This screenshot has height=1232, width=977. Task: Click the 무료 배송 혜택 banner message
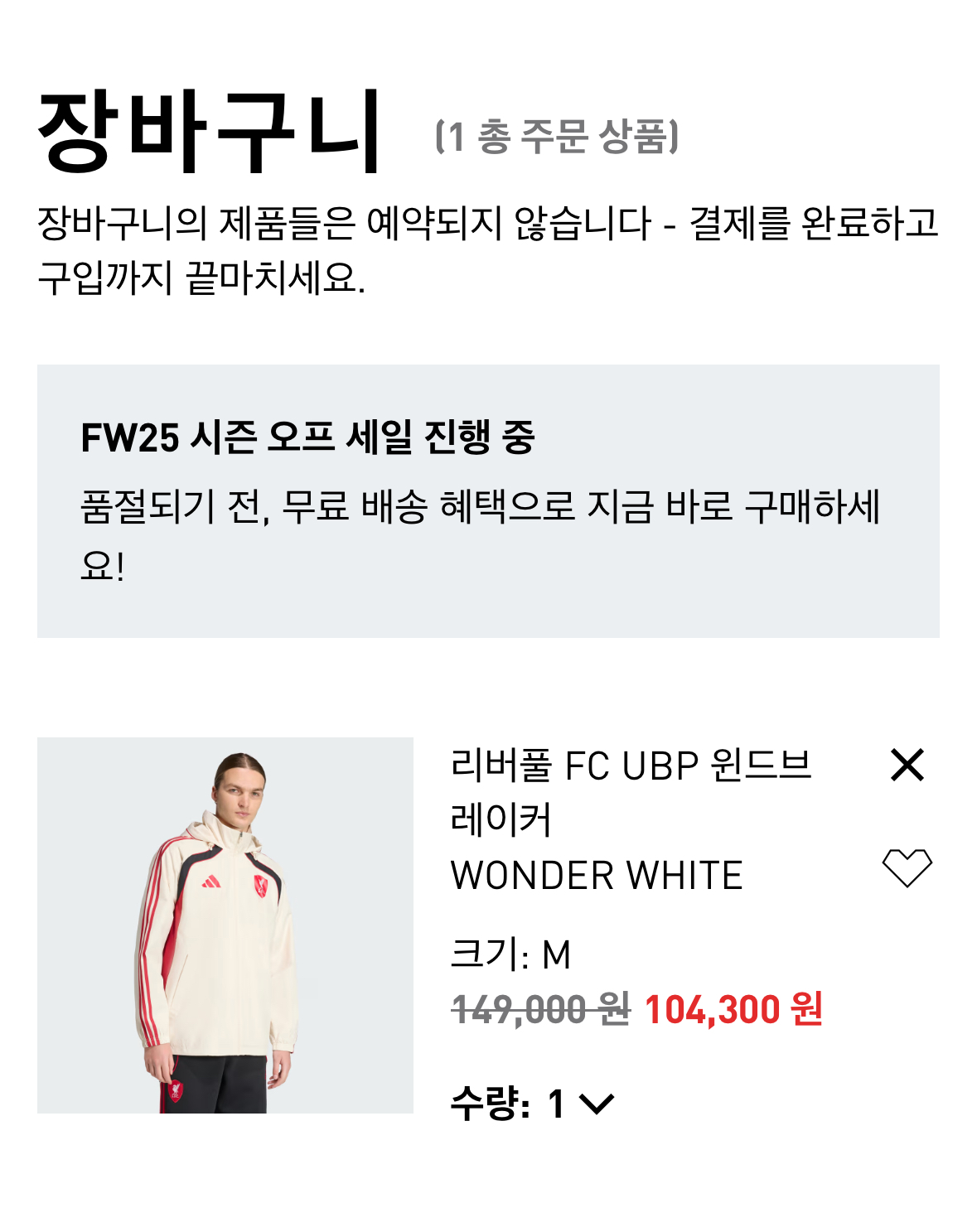tap(480, 535)
